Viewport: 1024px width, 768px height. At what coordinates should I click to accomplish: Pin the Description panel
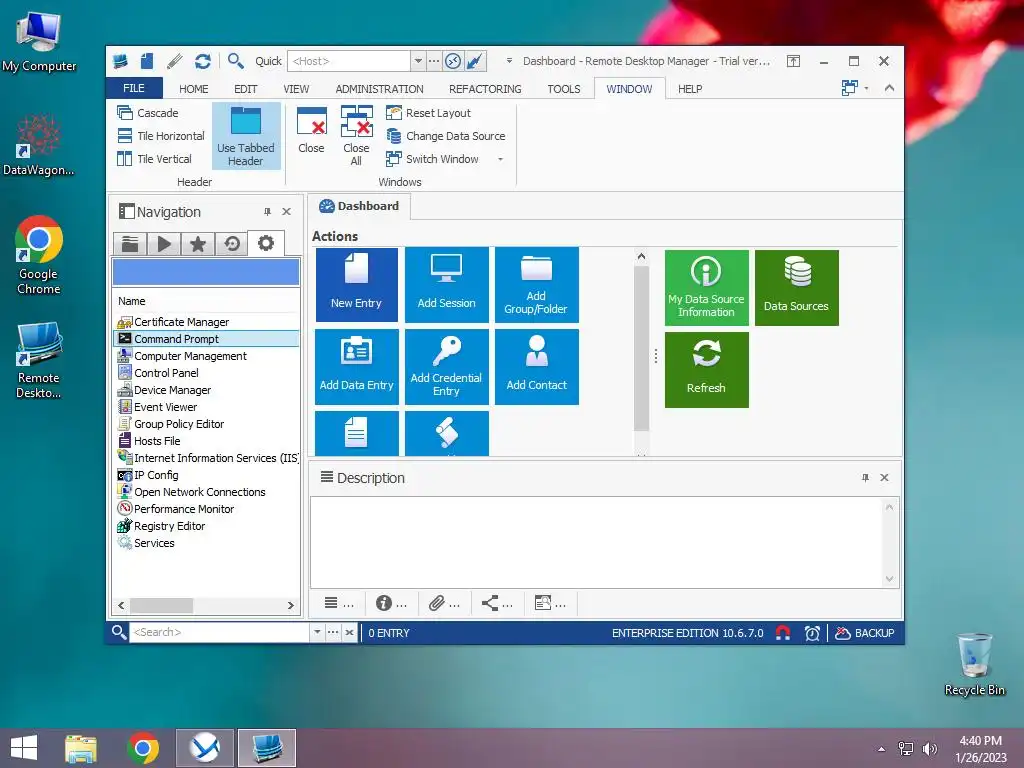865,477
